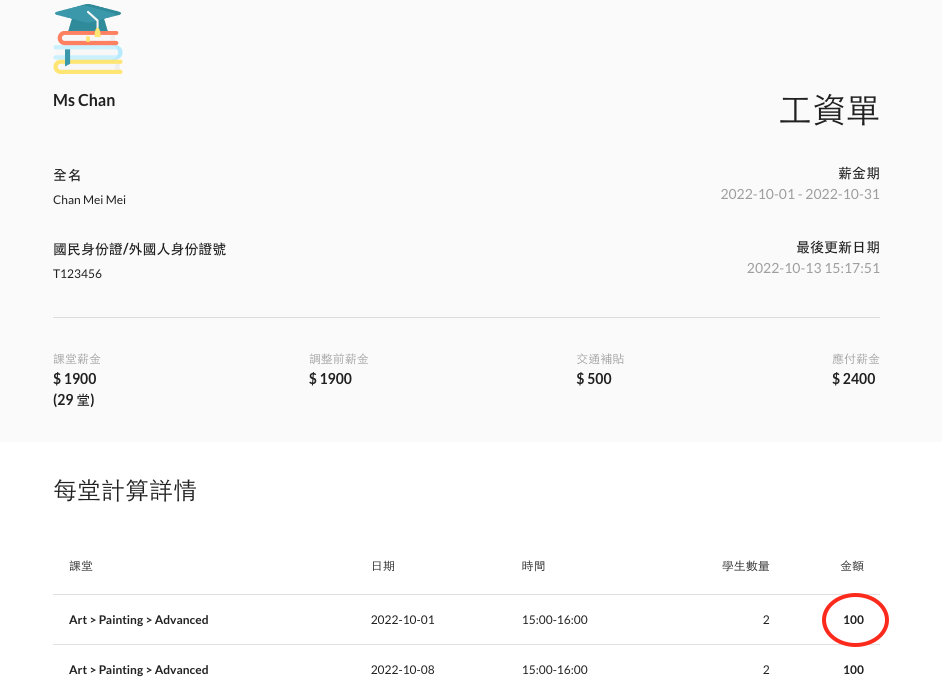
Task: Click the $1900 amount under 調整前薪金
Action: [330, 379]
